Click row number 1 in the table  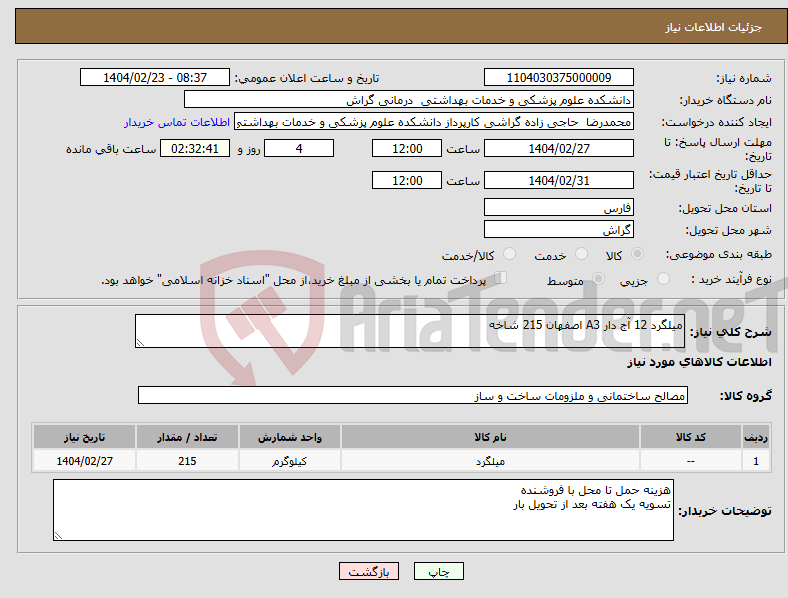click(756, 461)
